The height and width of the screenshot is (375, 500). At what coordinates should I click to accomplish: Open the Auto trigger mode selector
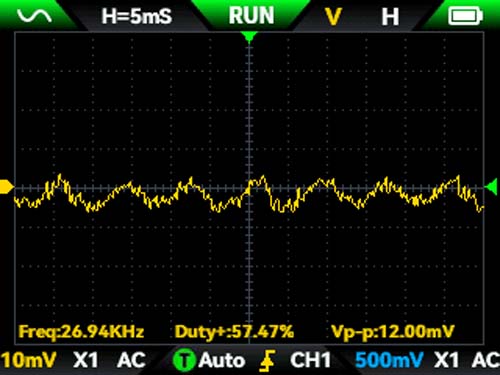point(222,360)
